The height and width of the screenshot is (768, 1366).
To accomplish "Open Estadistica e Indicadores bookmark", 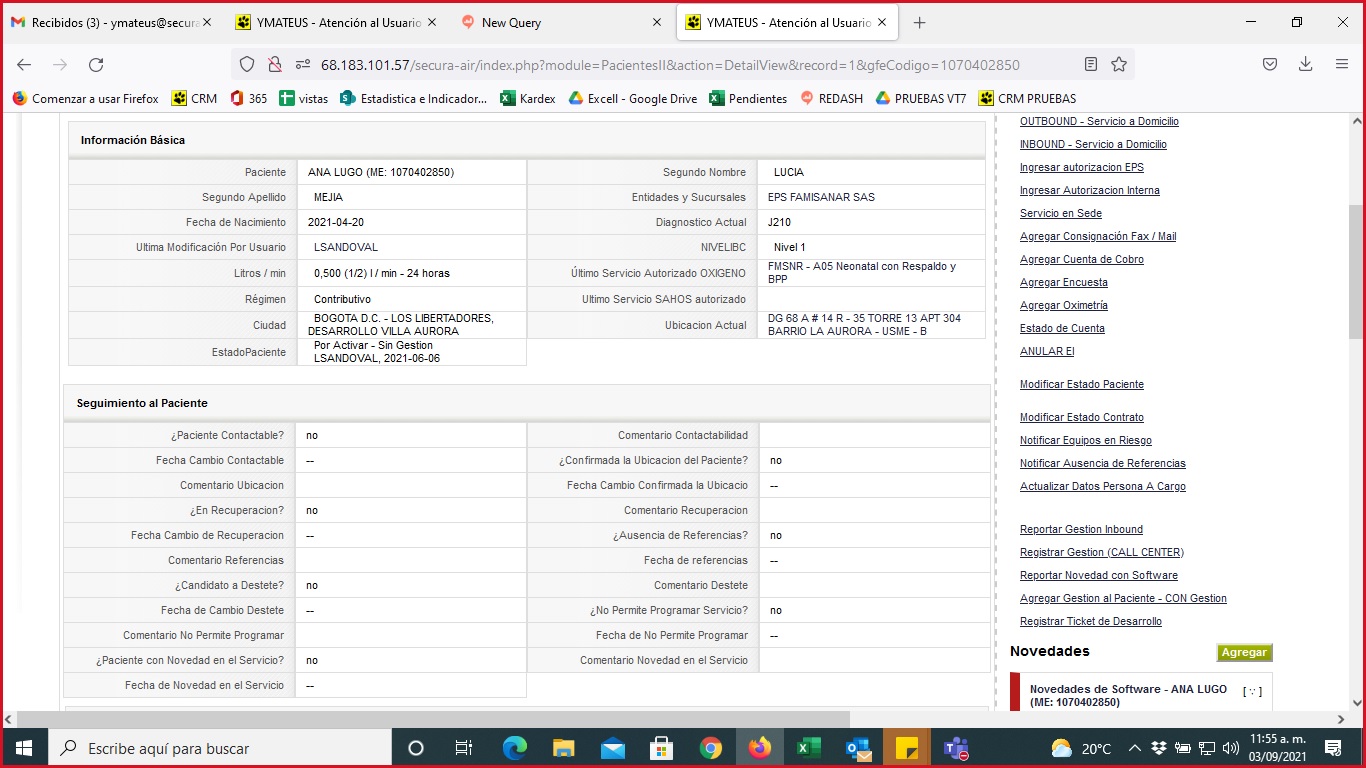I will [x=414, y=99].
